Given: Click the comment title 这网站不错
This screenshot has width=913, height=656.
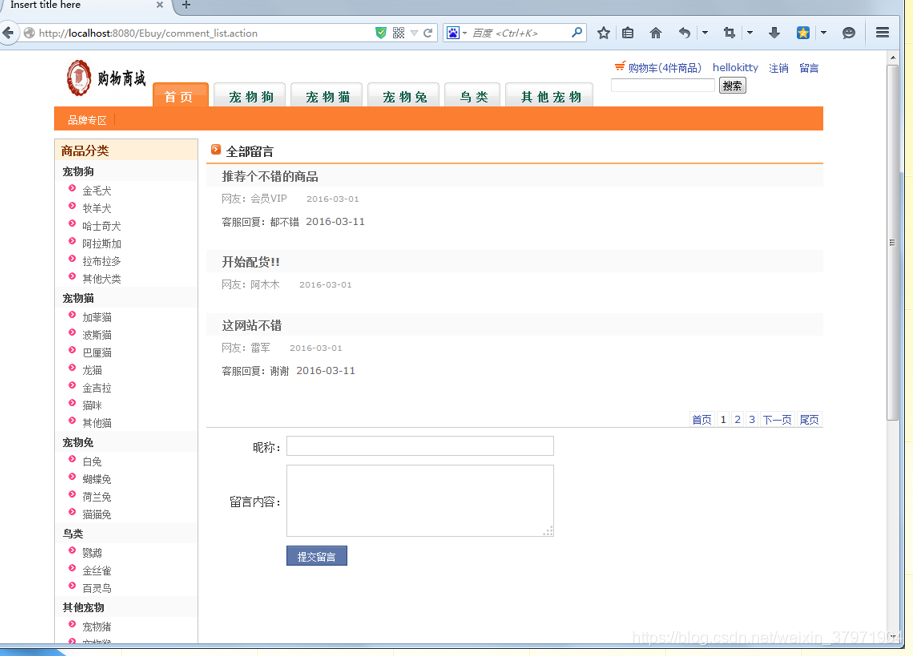Looking at the screenshot, I should (252, 325).
